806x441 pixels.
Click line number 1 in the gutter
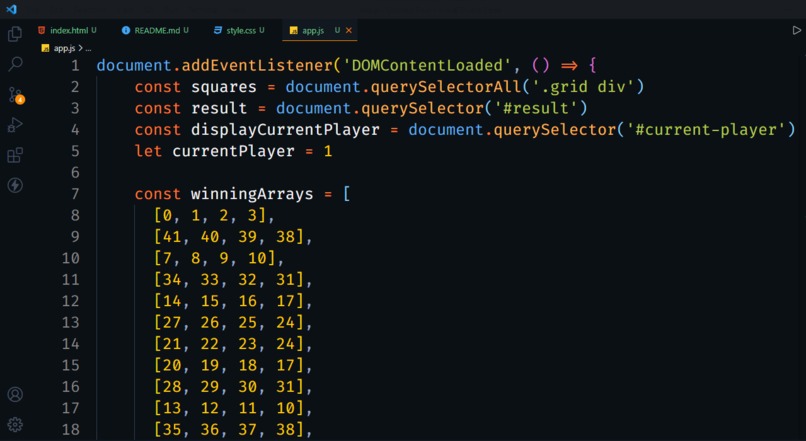tap(75, 65)
